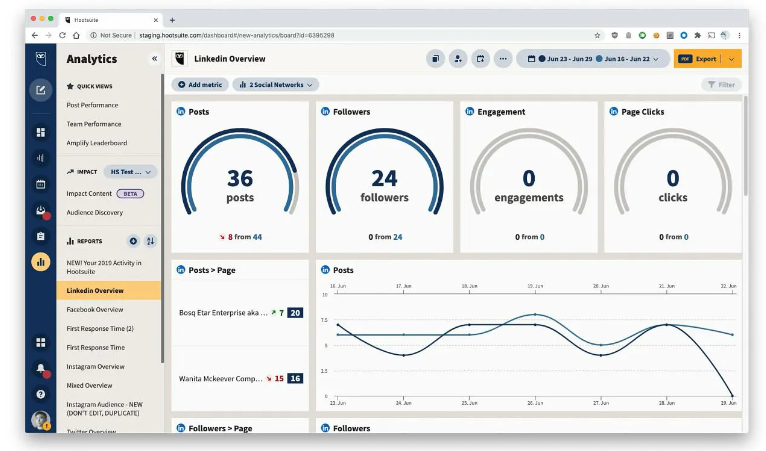Viewport: 766px width, 451px height.
Task: Click the 24 previous followers value
Action: click(x=398, y=237)
